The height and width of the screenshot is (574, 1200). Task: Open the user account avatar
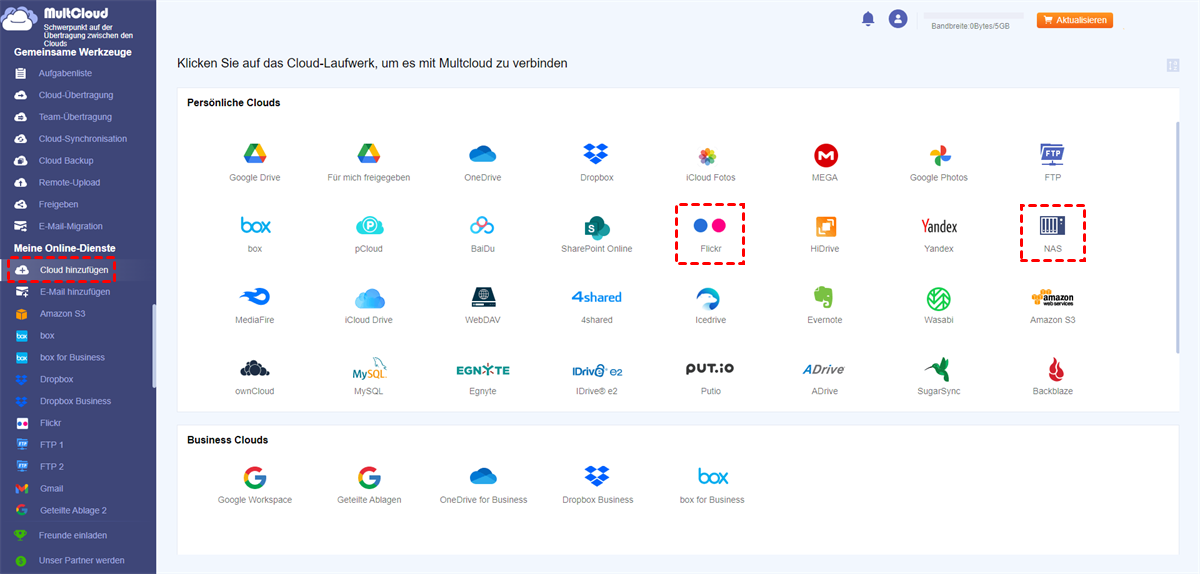coord(898,19)
